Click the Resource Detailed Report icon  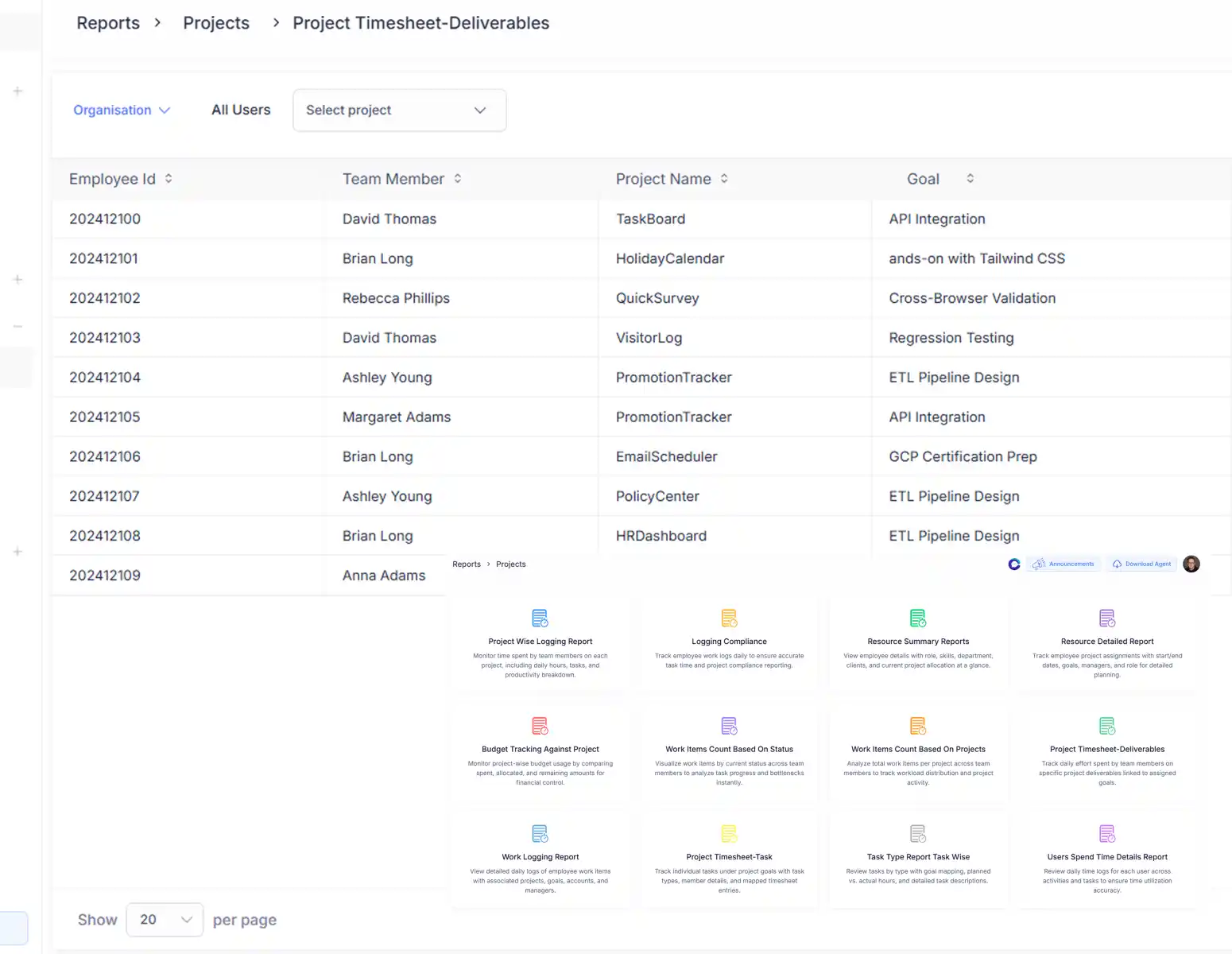tap(1106, 618)
